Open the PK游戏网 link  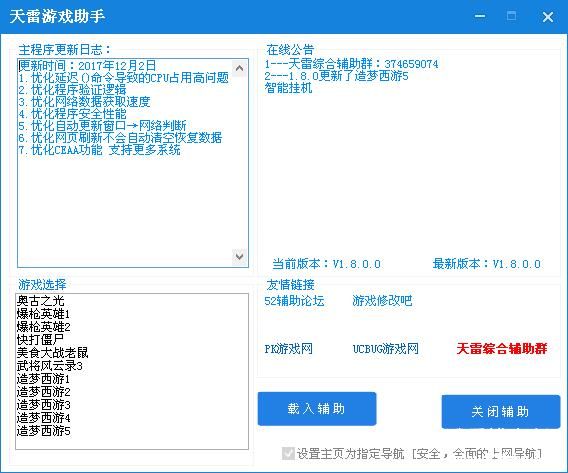[x=288, y=349]
